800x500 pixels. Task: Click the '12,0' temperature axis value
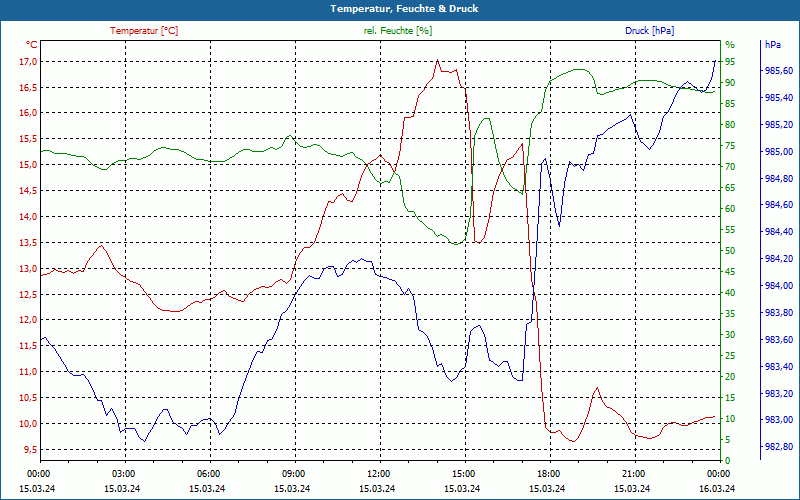(29, 320)
